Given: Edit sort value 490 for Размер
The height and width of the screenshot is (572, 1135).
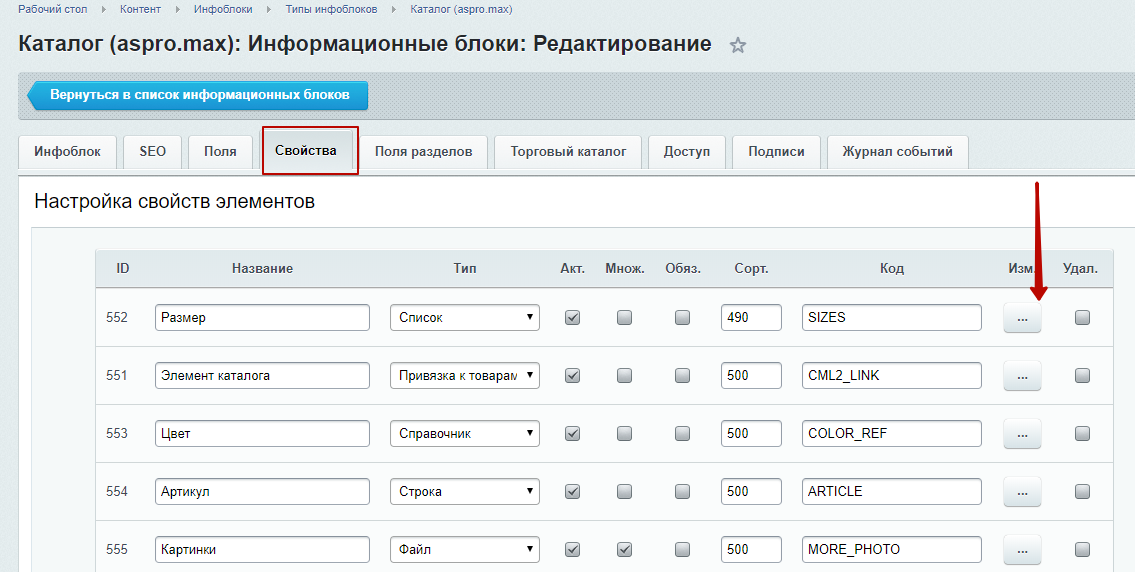Looking at the screenshot, I should point(751,317).
